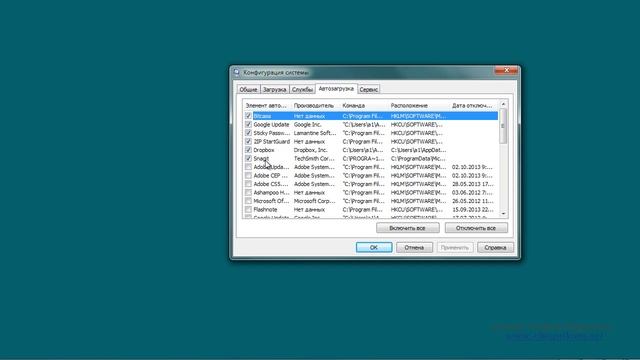640x360 pixels.
Task: Tick the Adobe CEP startup checkbox
Action: [248, 176]
